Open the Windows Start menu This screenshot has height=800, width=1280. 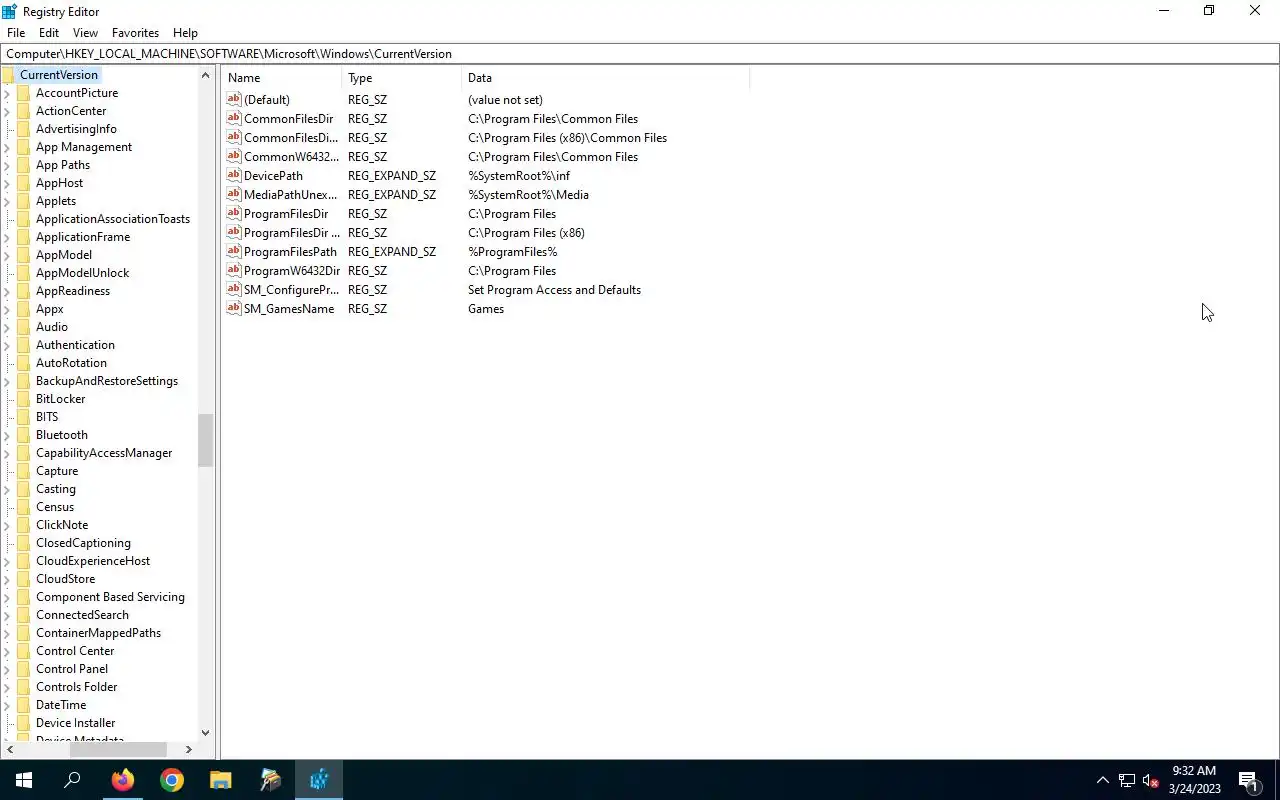point(24,780)
